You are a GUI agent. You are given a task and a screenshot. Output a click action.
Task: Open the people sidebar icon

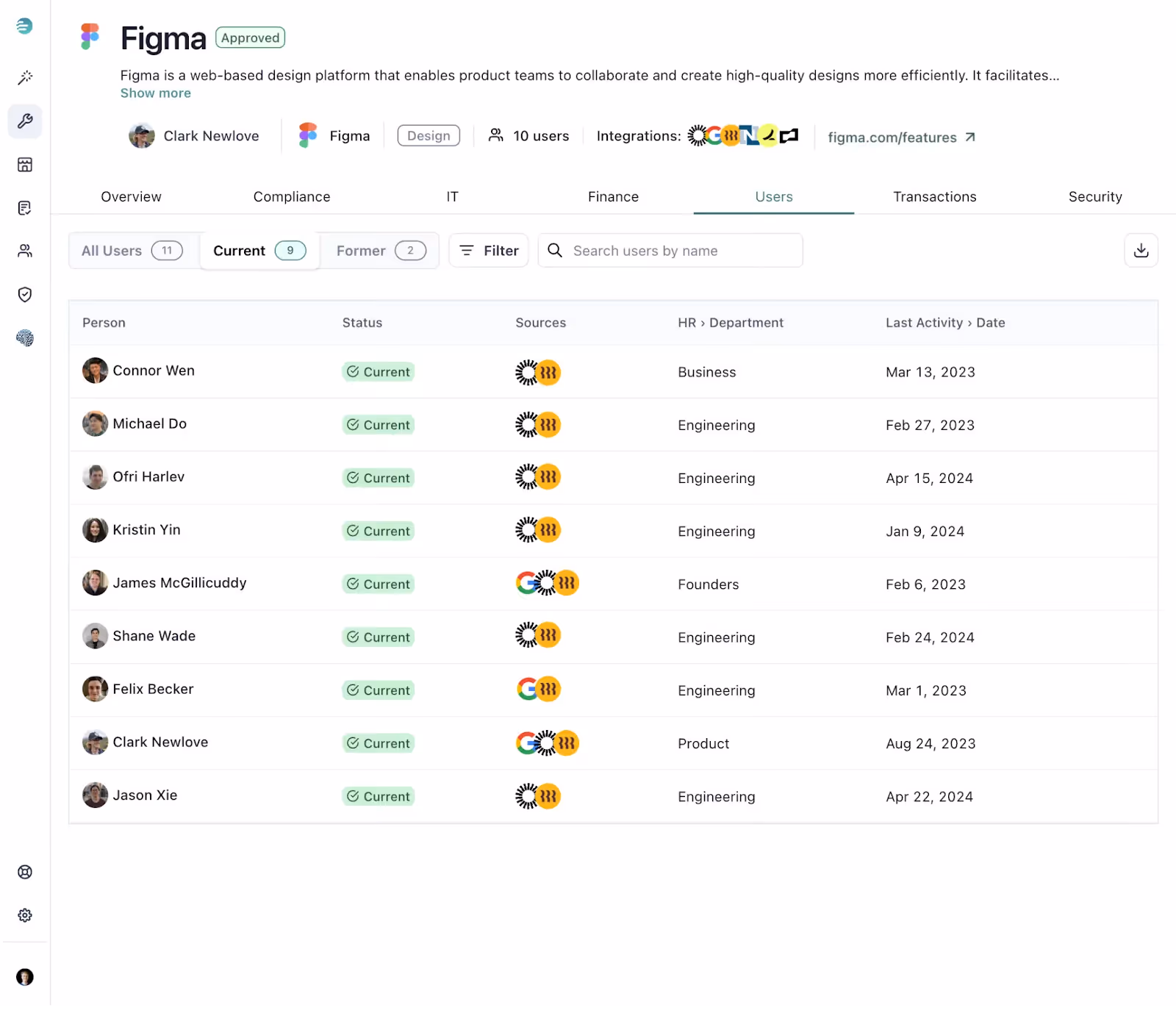25,251
